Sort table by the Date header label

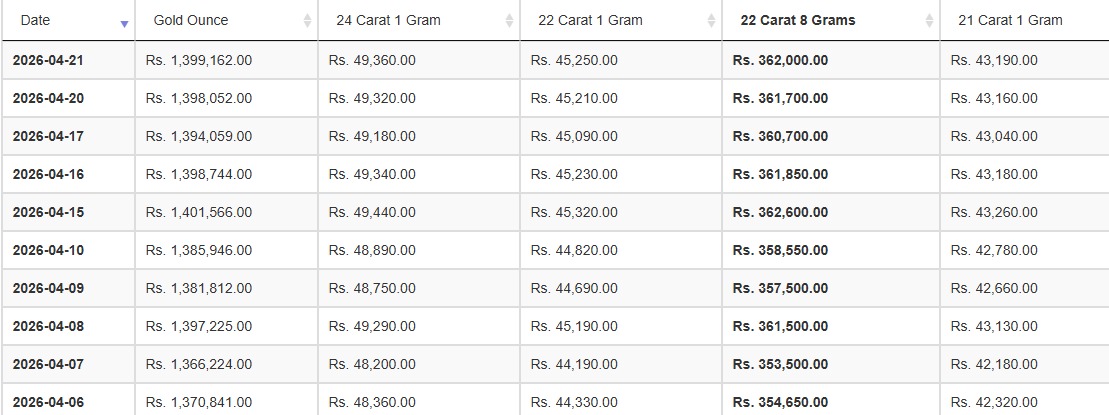coord(35,20)
